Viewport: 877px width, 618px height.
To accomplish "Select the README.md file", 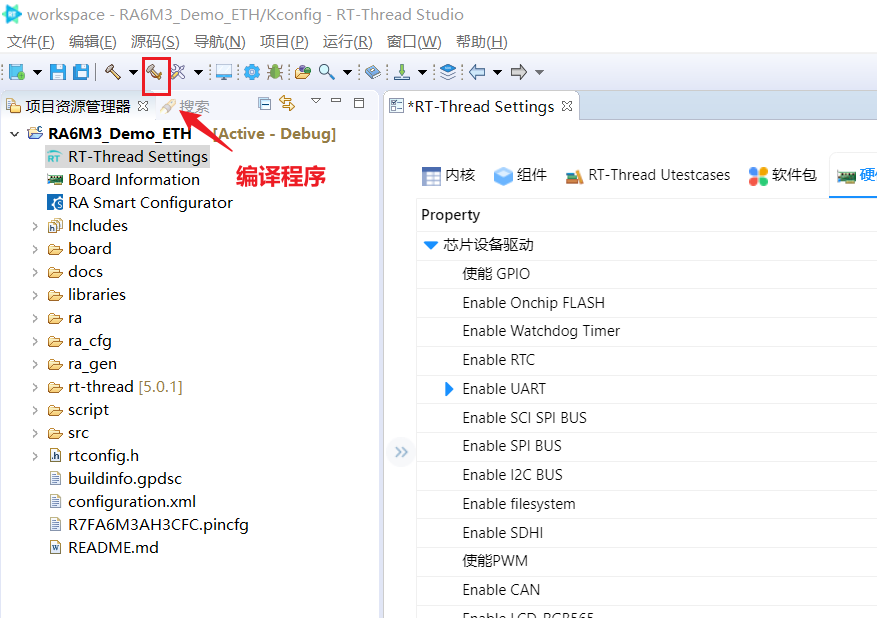I will click(x=104, y=548).
